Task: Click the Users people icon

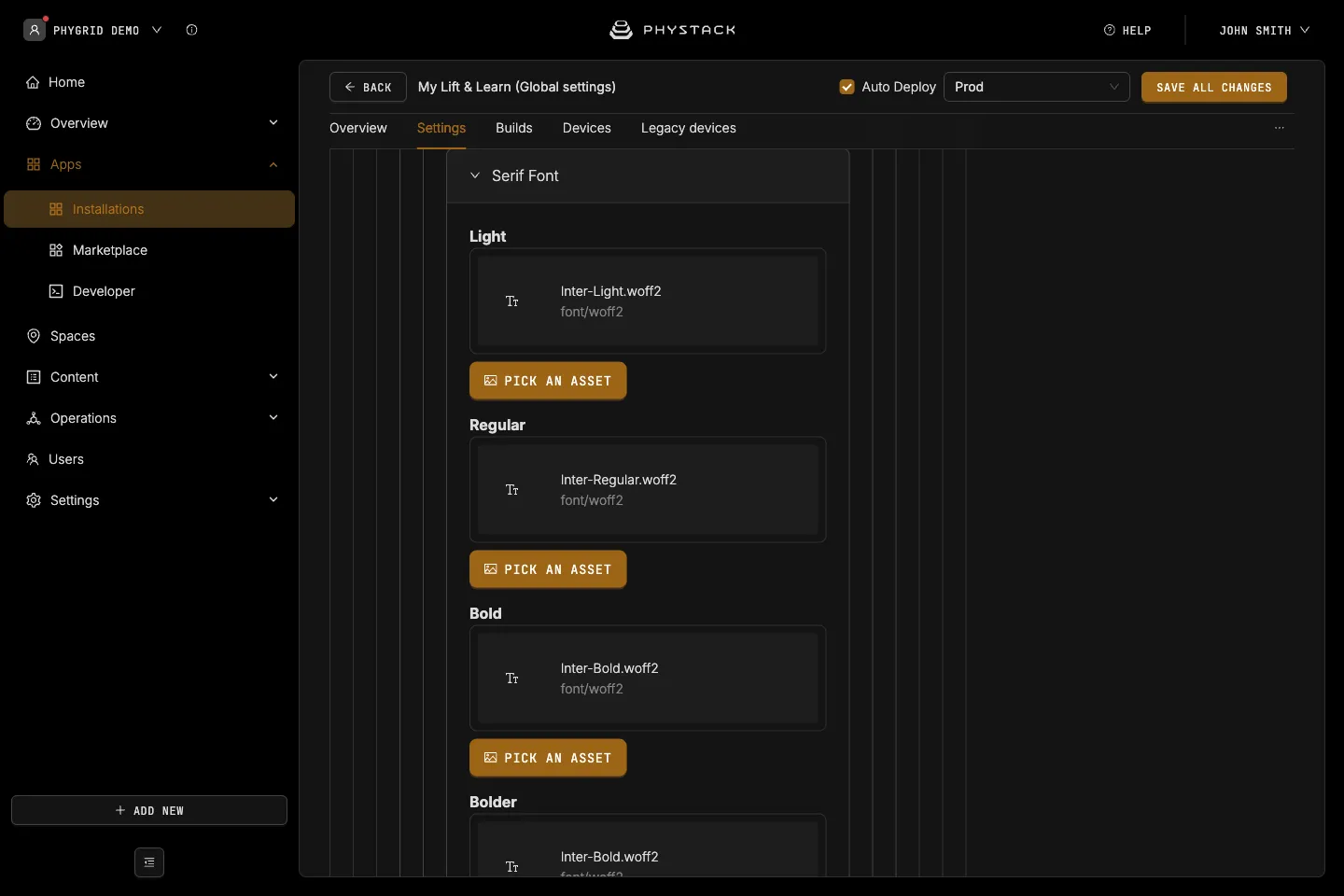Action: pos(34,459)
